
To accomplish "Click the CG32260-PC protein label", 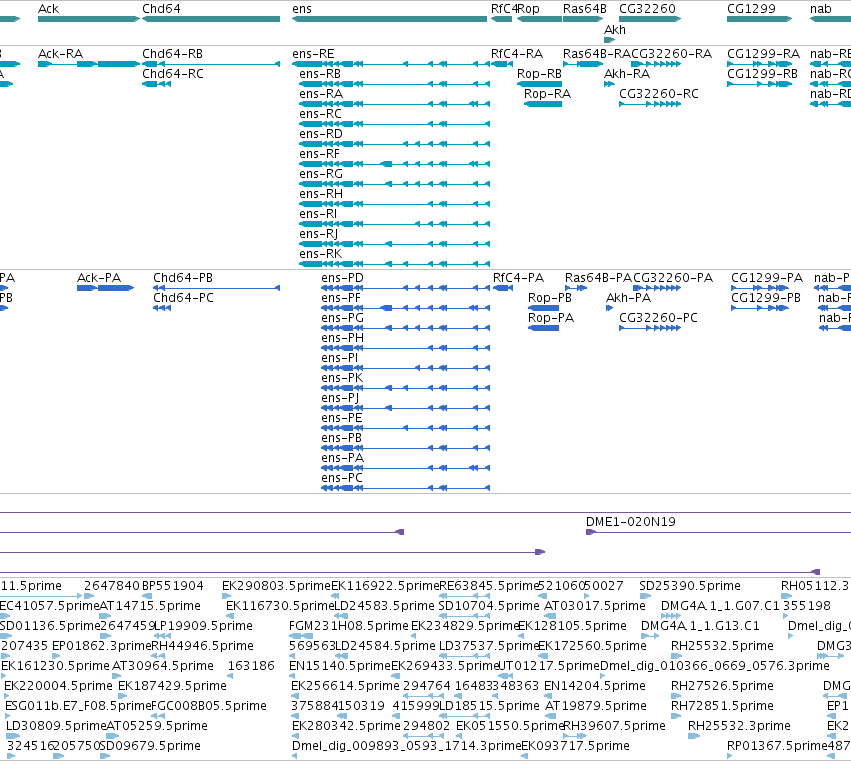I will pyautogui.click(x=658, y=318).
